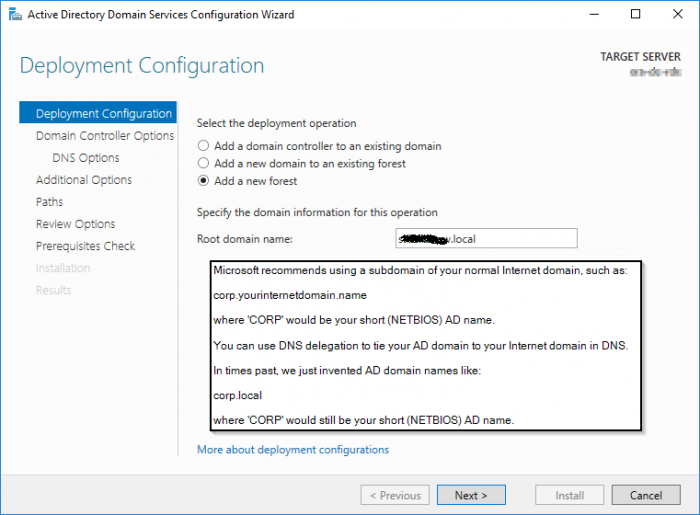Go to Domain Controller Options step
The height and width of the screenshot is (515, 700).
tap(105, 136)
